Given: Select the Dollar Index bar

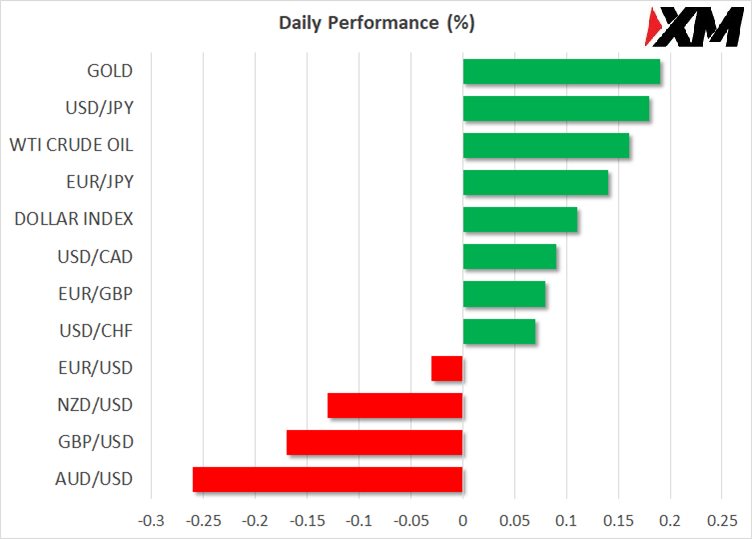Looking at the screenshot, I should click(520, 220).
